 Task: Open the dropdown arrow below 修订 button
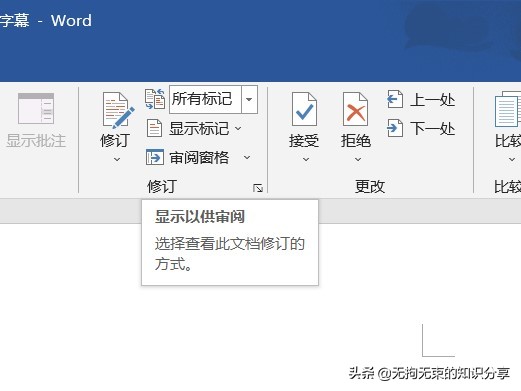pos(117,160)
